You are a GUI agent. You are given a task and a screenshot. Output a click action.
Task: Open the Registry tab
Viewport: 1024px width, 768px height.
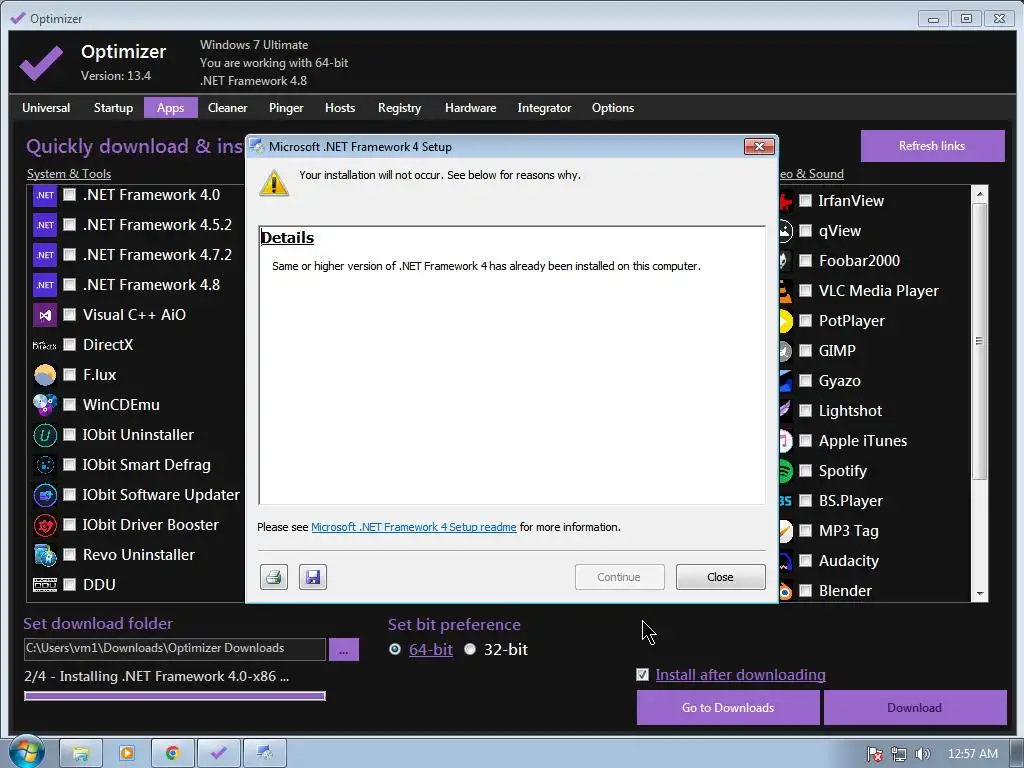[x=400, y=108]
